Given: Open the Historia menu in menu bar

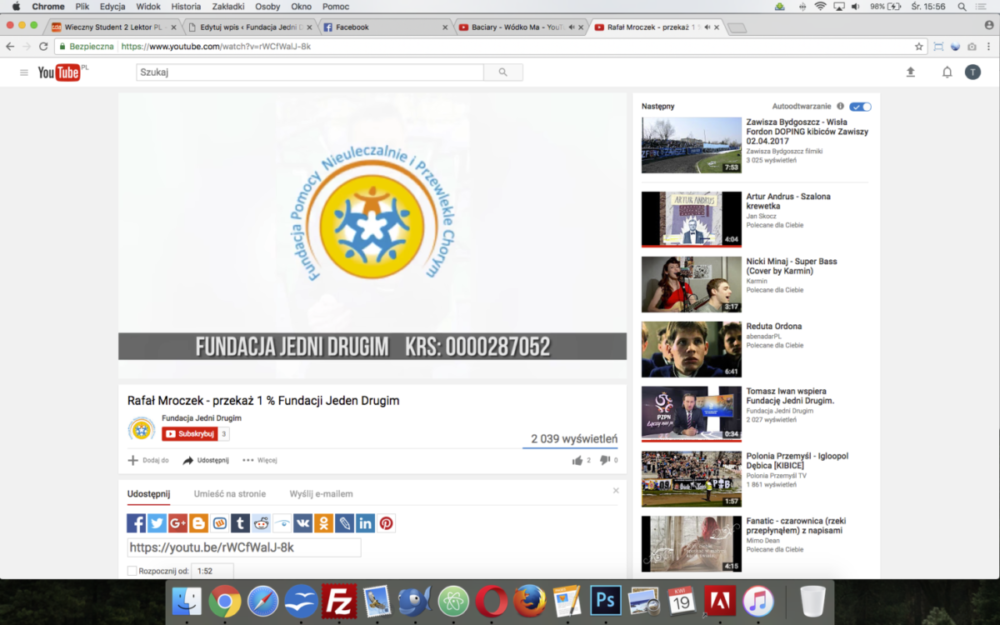Looking at the screenshot, I should click(186, 6).
